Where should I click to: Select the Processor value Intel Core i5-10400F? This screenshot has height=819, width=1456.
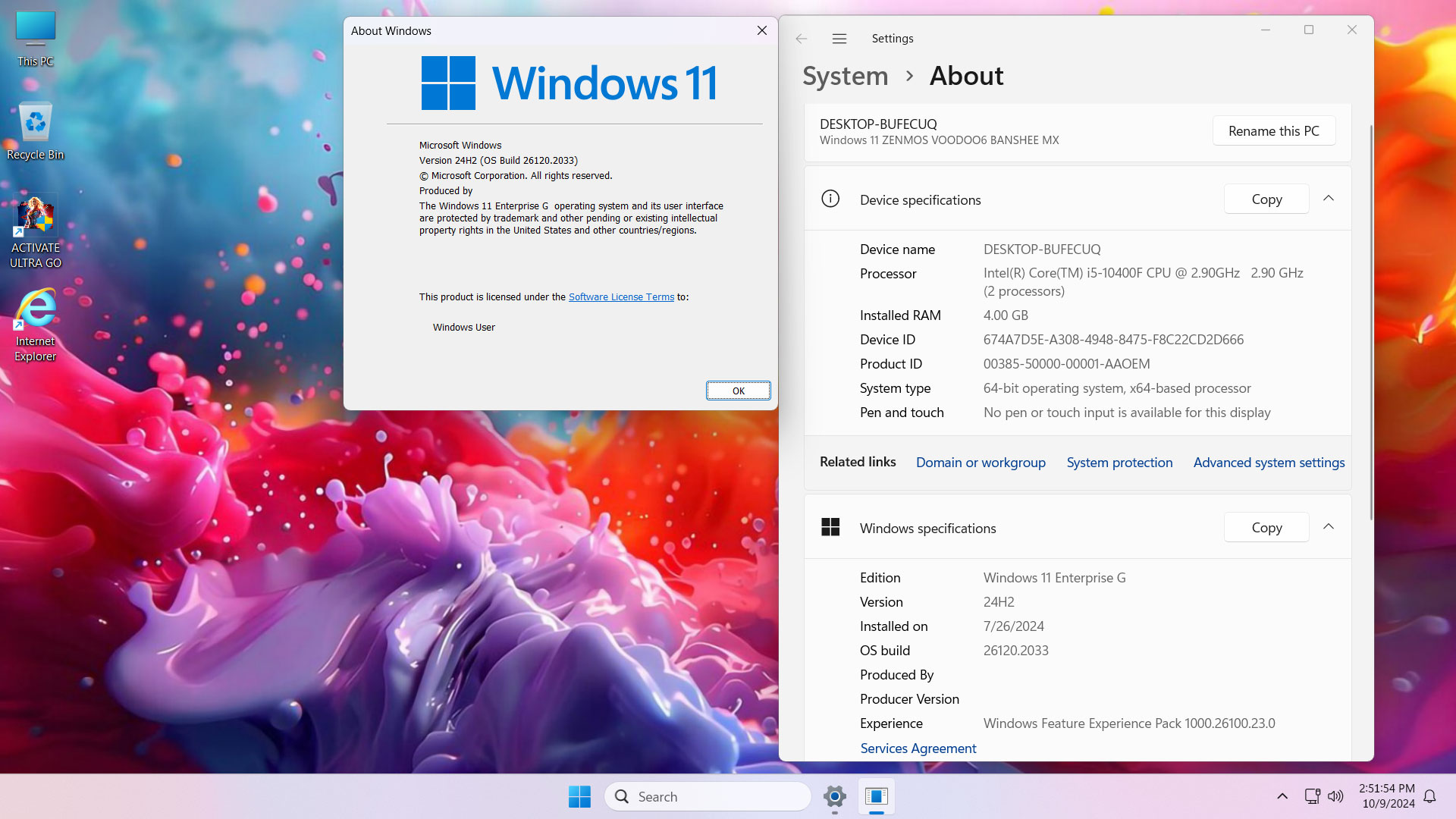tap(1144, 282)
